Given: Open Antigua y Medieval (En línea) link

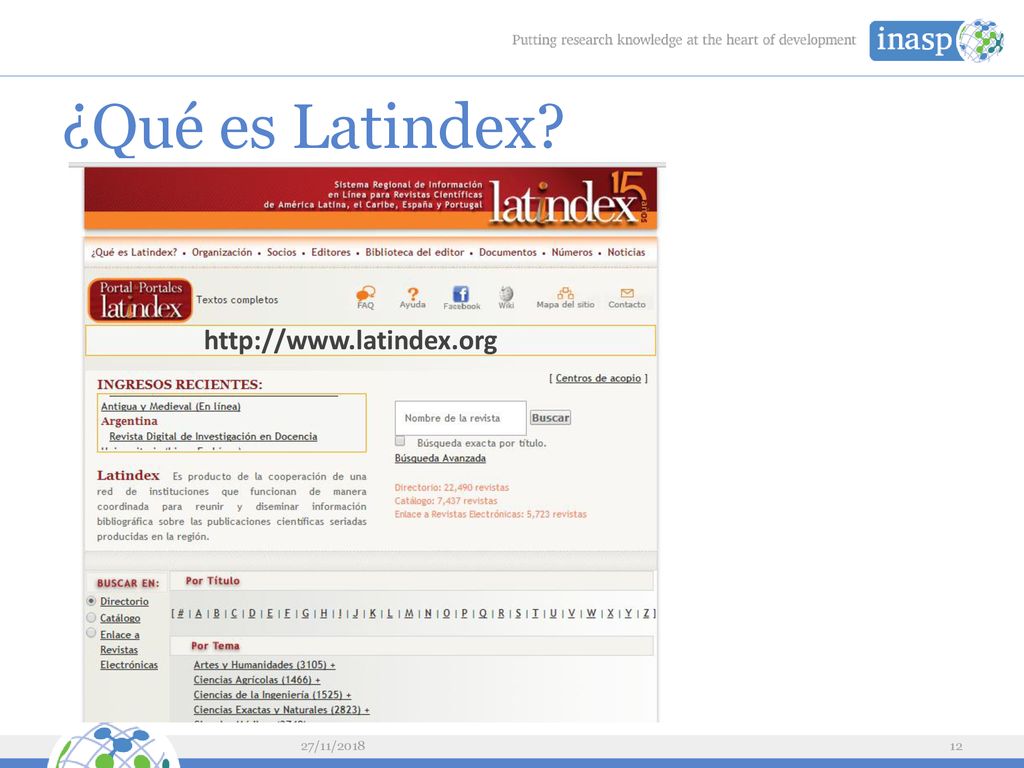Looking at the screenshot, I should coord(170,406).
